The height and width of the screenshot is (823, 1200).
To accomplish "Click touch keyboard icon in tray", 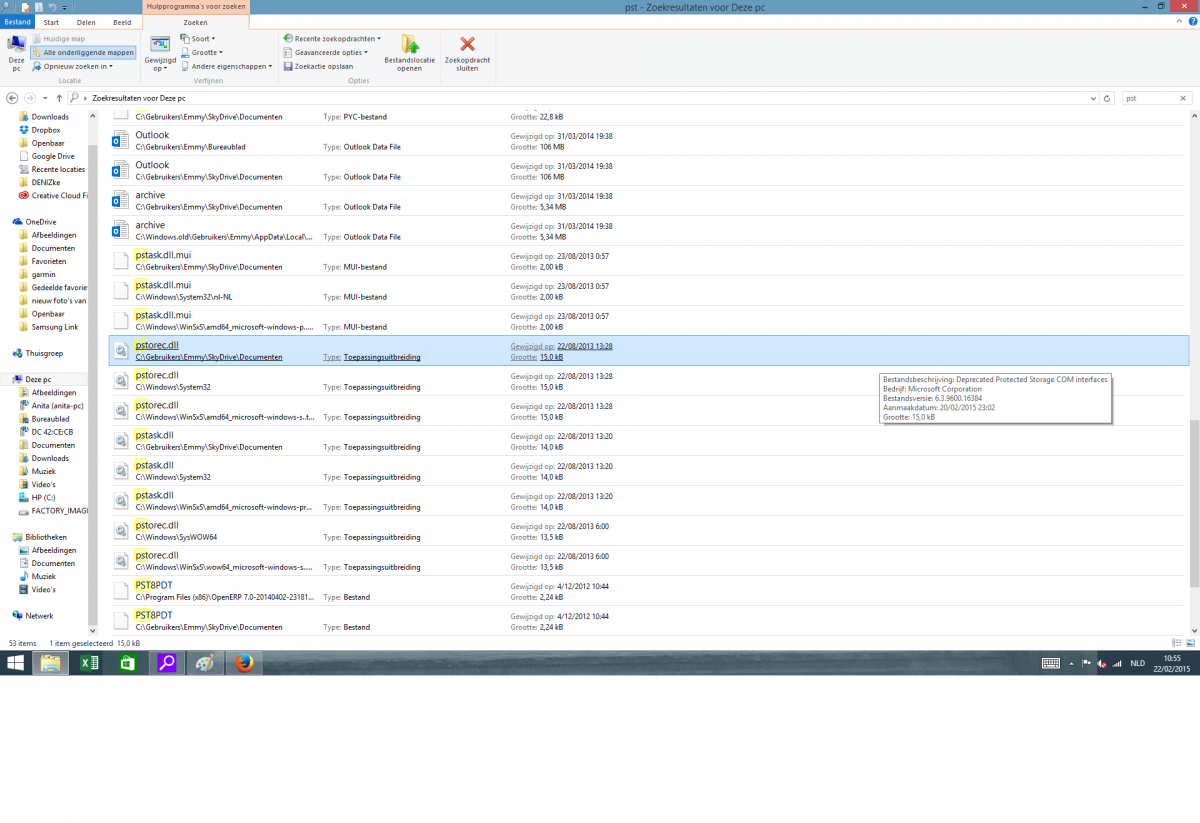I will click(x=1051, y=663).
